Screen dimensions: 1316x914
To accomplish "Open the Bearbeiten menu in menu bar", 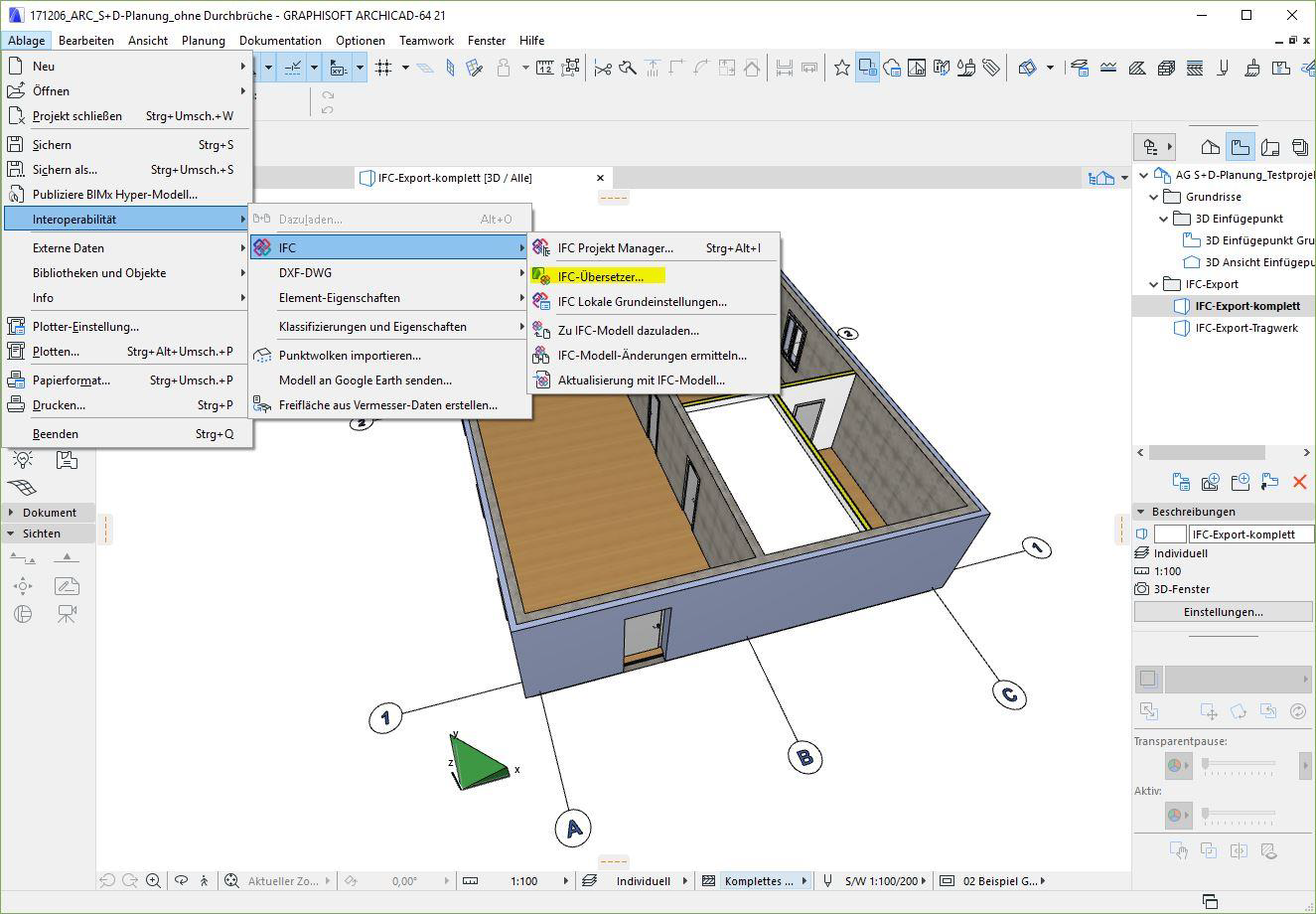I will tap(86, 41).
